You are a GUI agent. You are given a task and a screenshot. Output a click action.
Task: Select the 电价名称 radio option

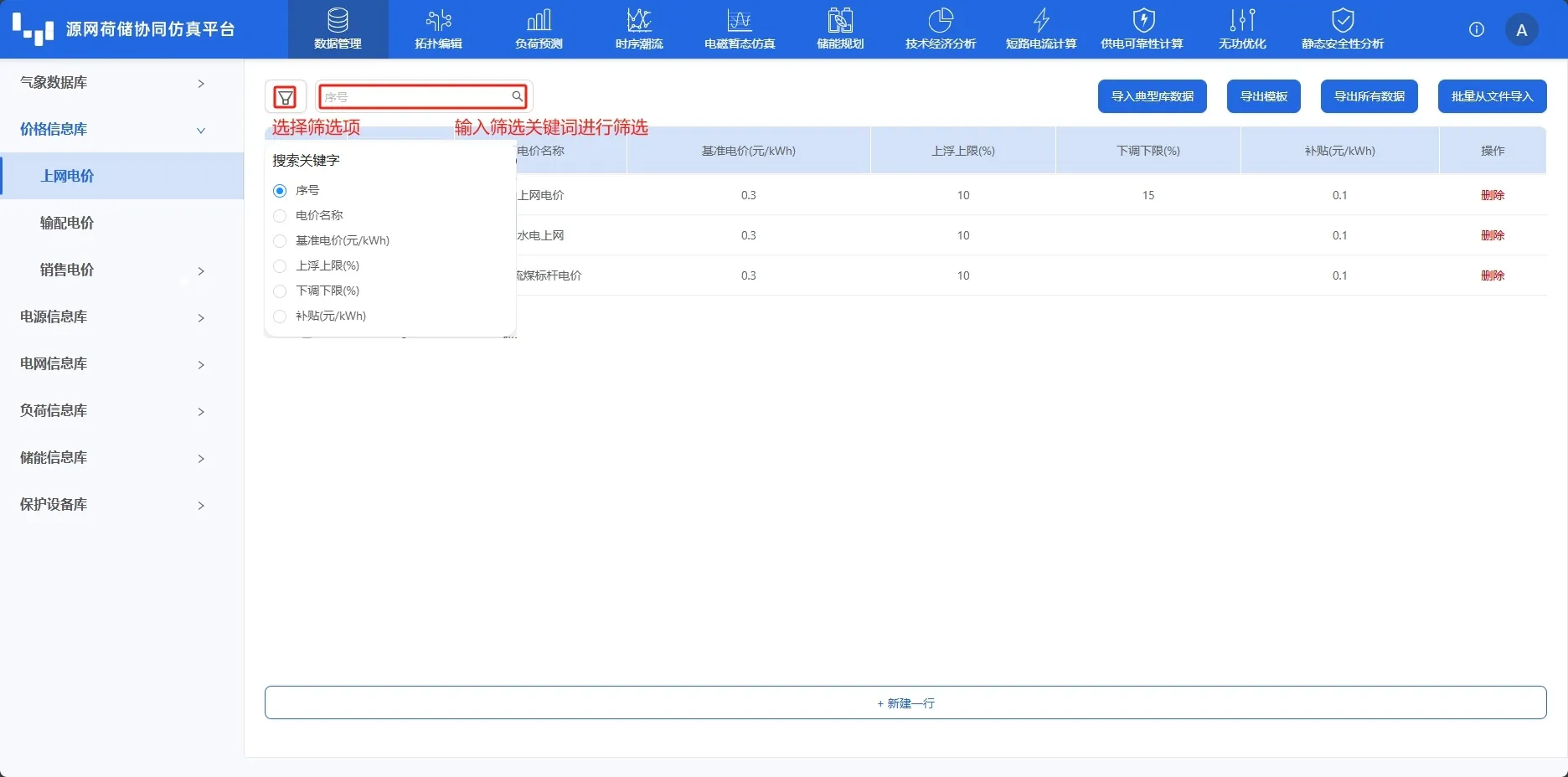coord(281,216)
